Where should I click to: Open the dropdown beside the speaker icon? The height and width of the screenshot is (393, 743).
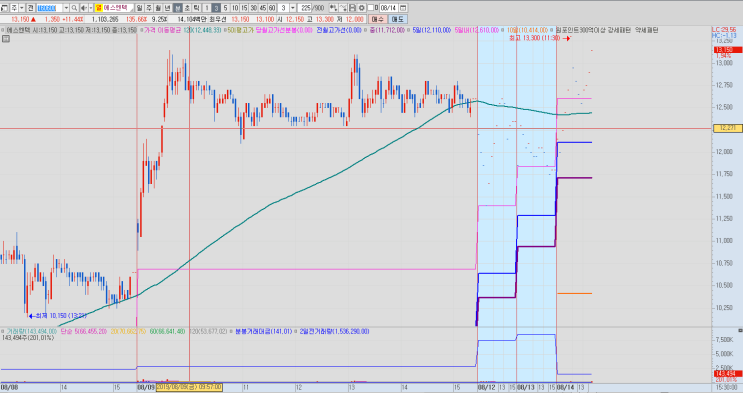tap(90, 8)
